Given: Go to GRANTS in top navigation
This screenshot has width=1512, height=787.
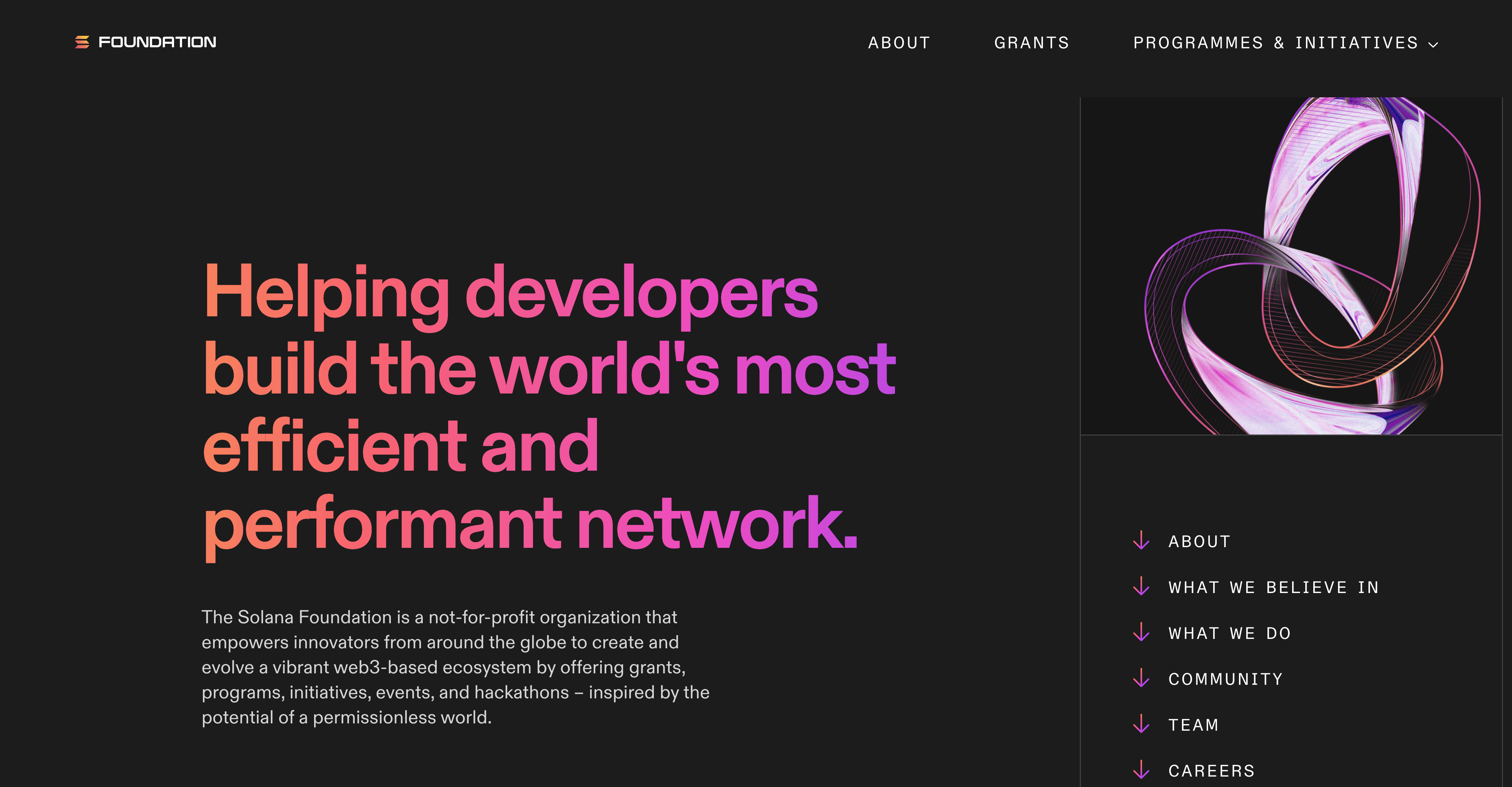Looking at the screenshot, I should (1031, 43).
